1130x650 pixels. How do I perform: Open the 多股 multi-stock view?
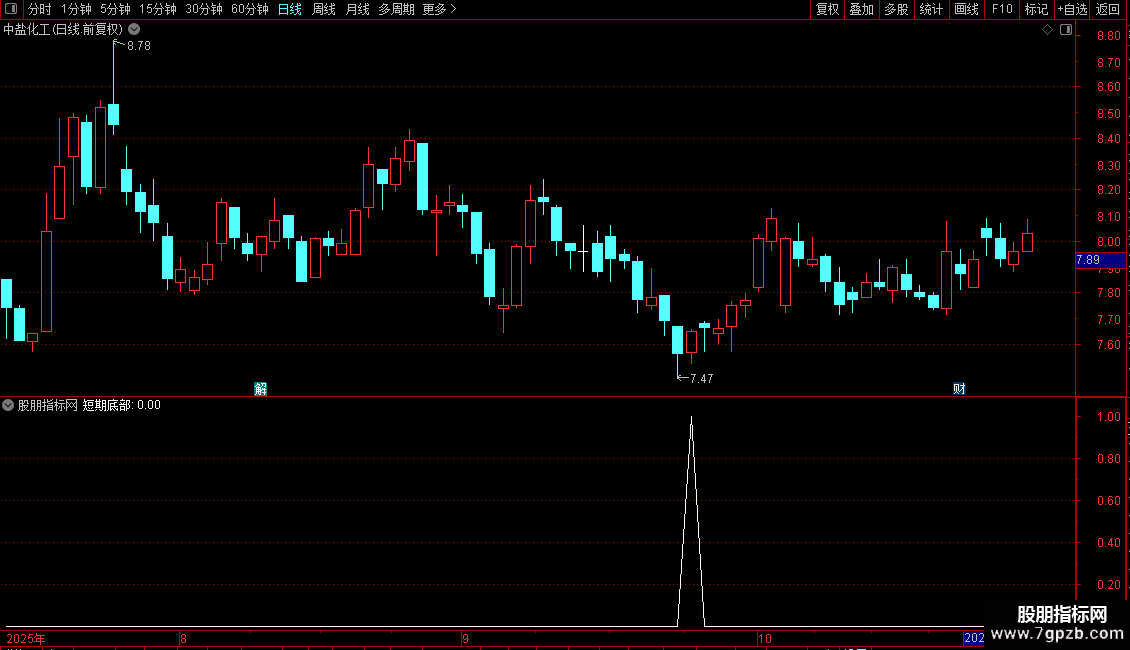(x=896, y=9)
